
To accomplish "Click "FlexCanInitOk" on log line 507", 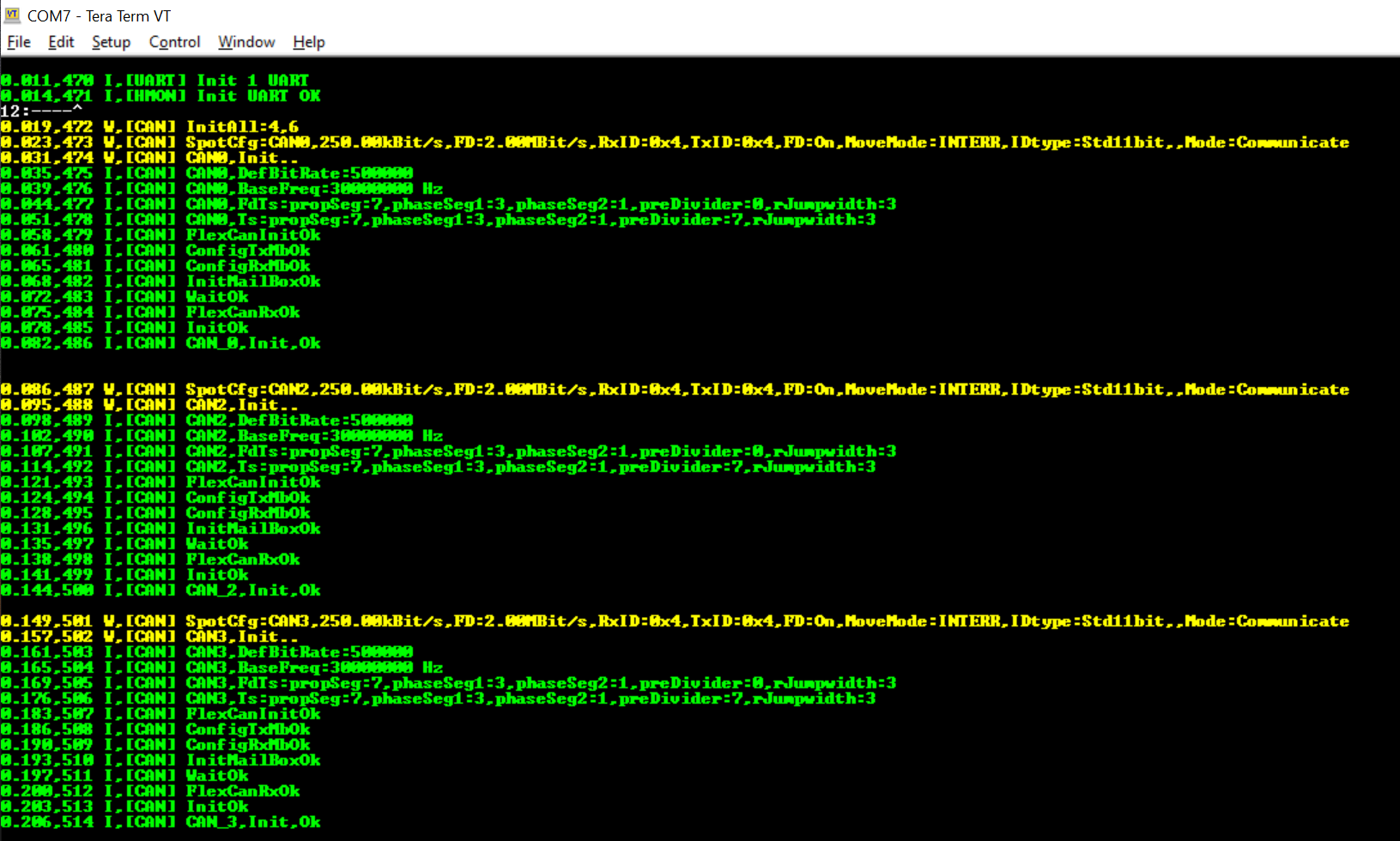I will [x=253, y=713].
